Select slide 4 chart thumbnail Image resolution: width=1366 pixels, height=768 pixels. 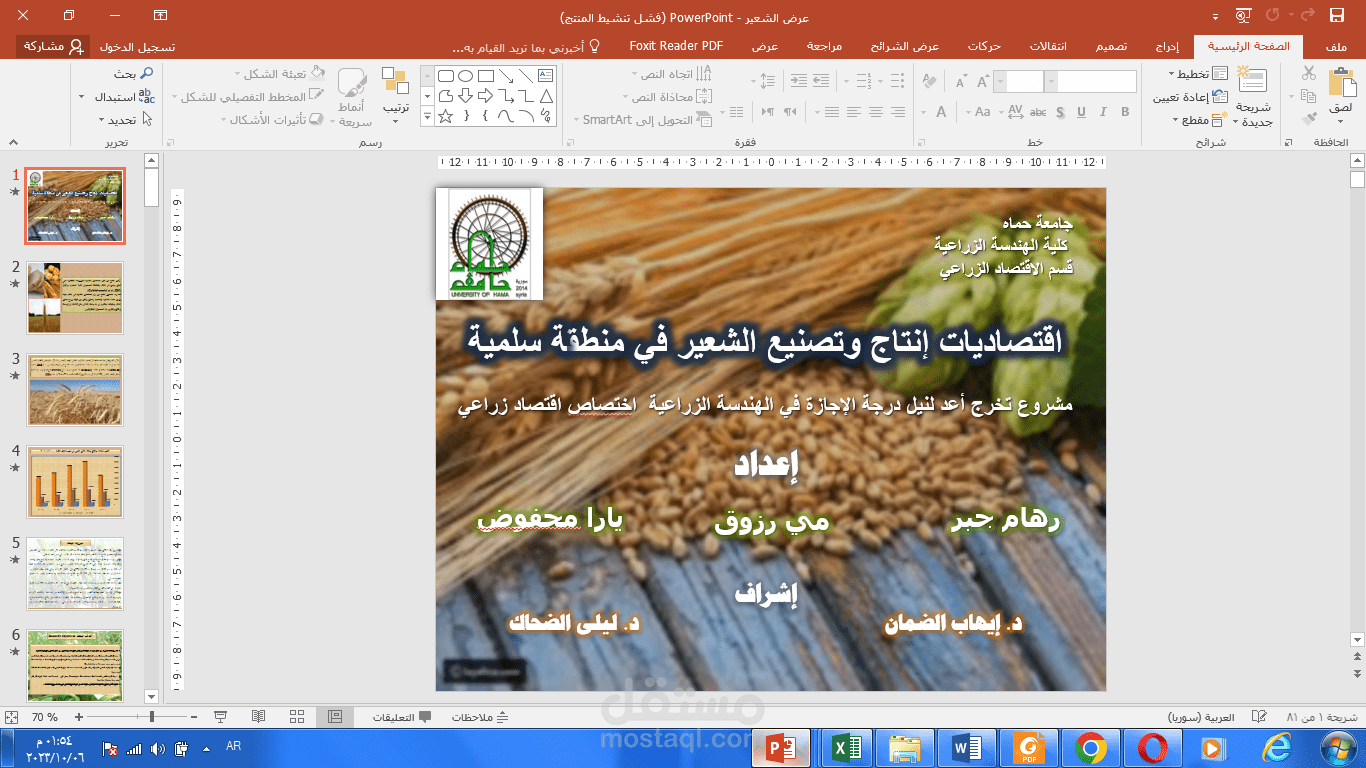coord(75,482)
